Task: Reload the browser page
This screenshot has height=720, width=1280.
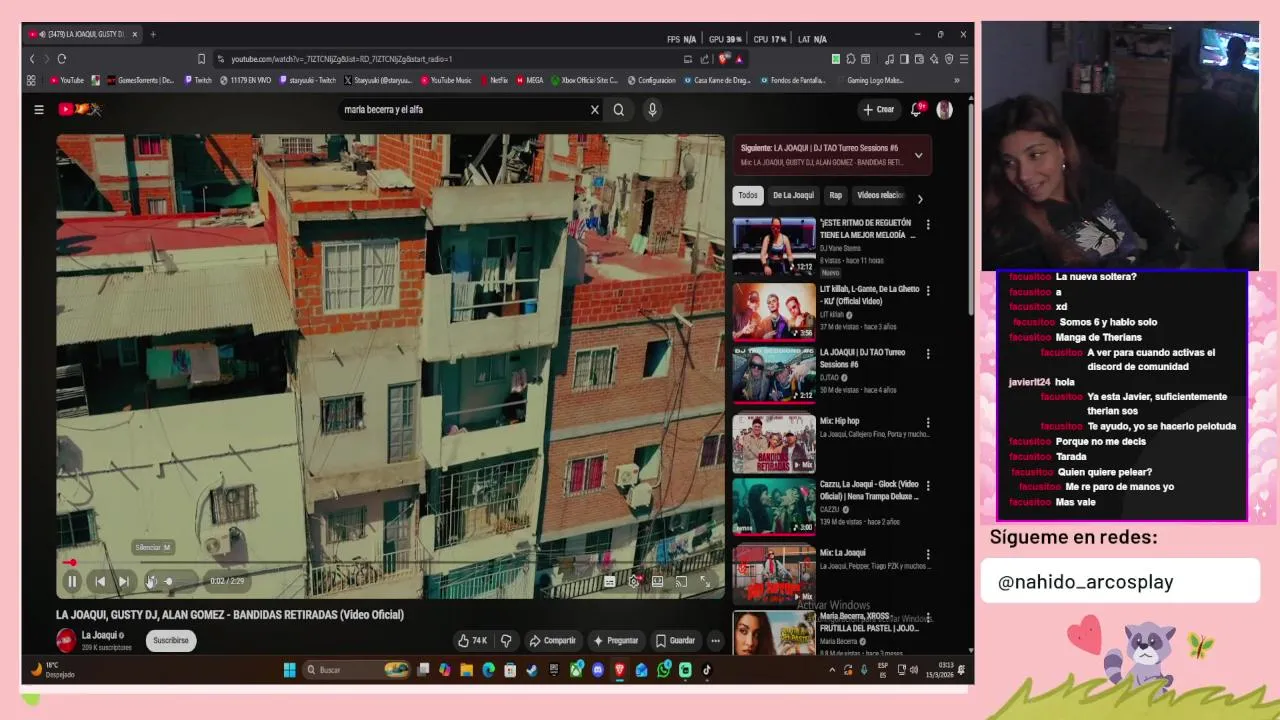Action: tap(61, 59)
